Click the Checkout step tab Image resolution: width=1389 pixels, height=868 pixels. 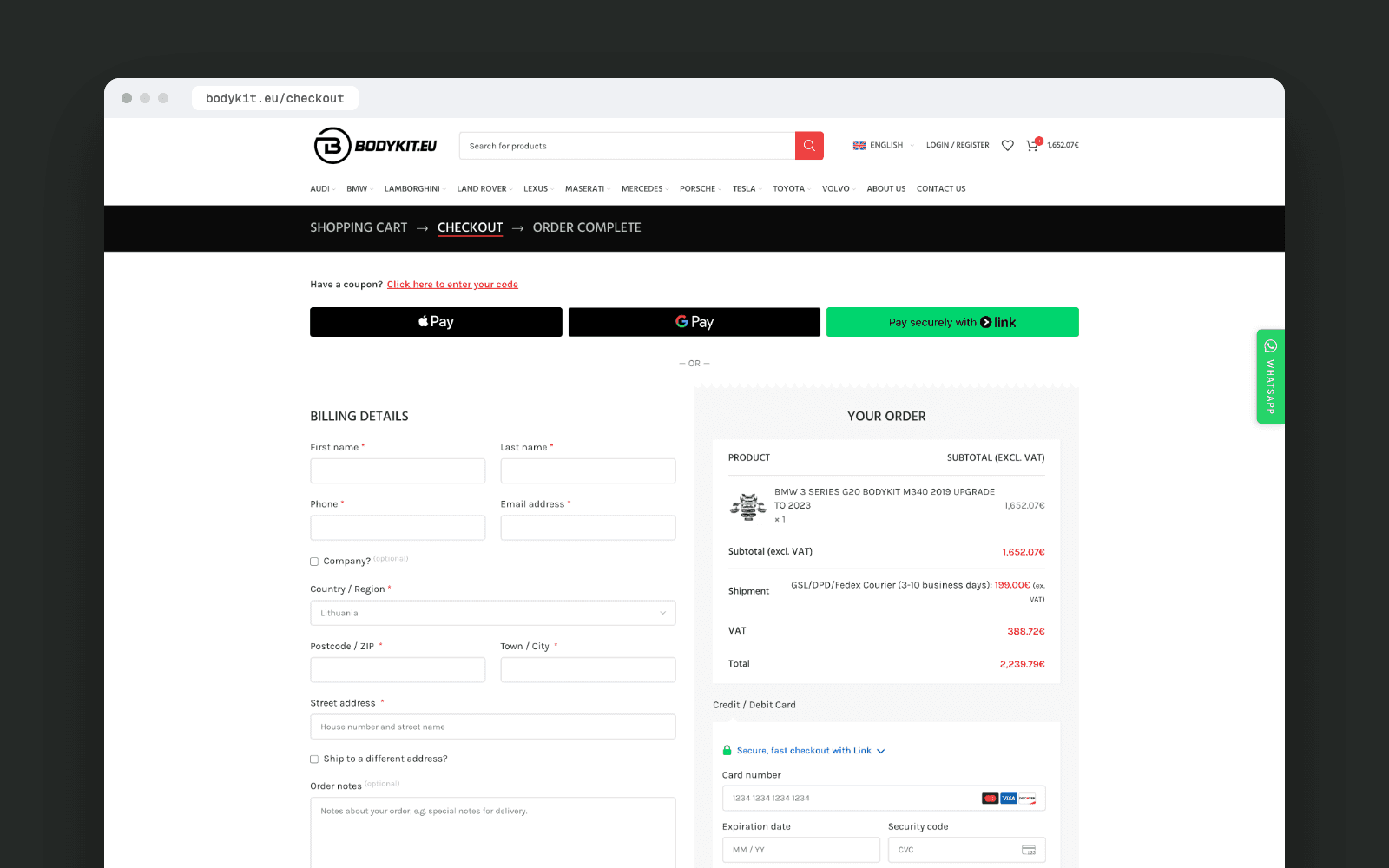click(x=470, y=227)
